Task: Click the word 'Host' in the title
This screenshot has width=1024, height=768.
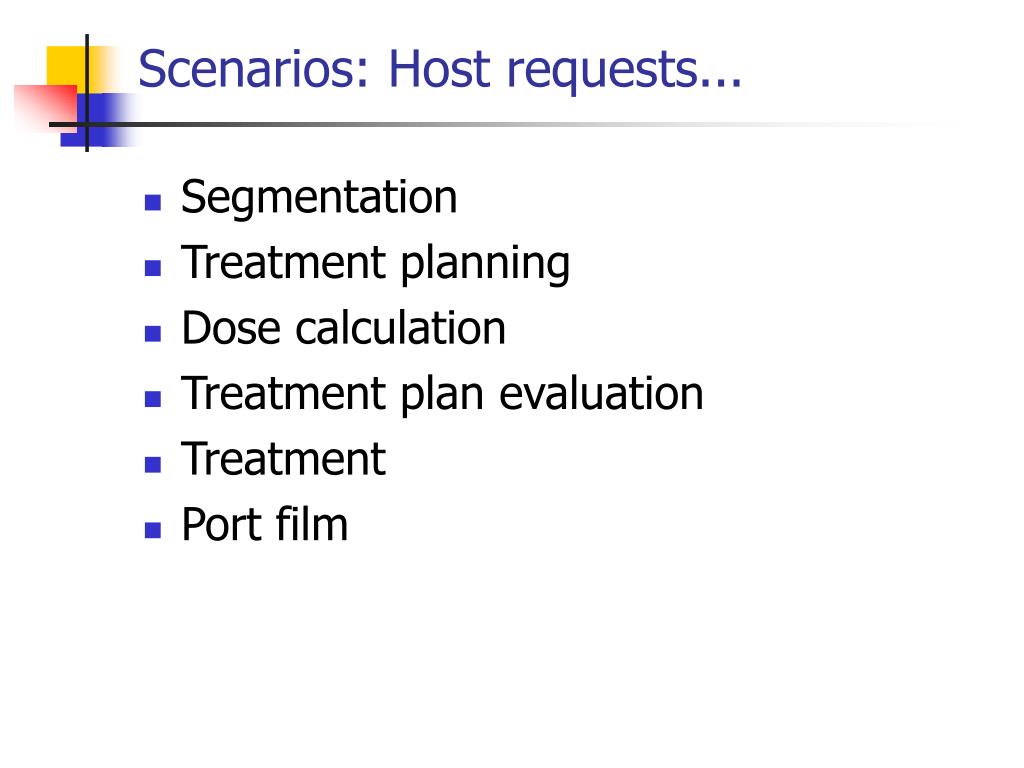Action: coord(439,69)
